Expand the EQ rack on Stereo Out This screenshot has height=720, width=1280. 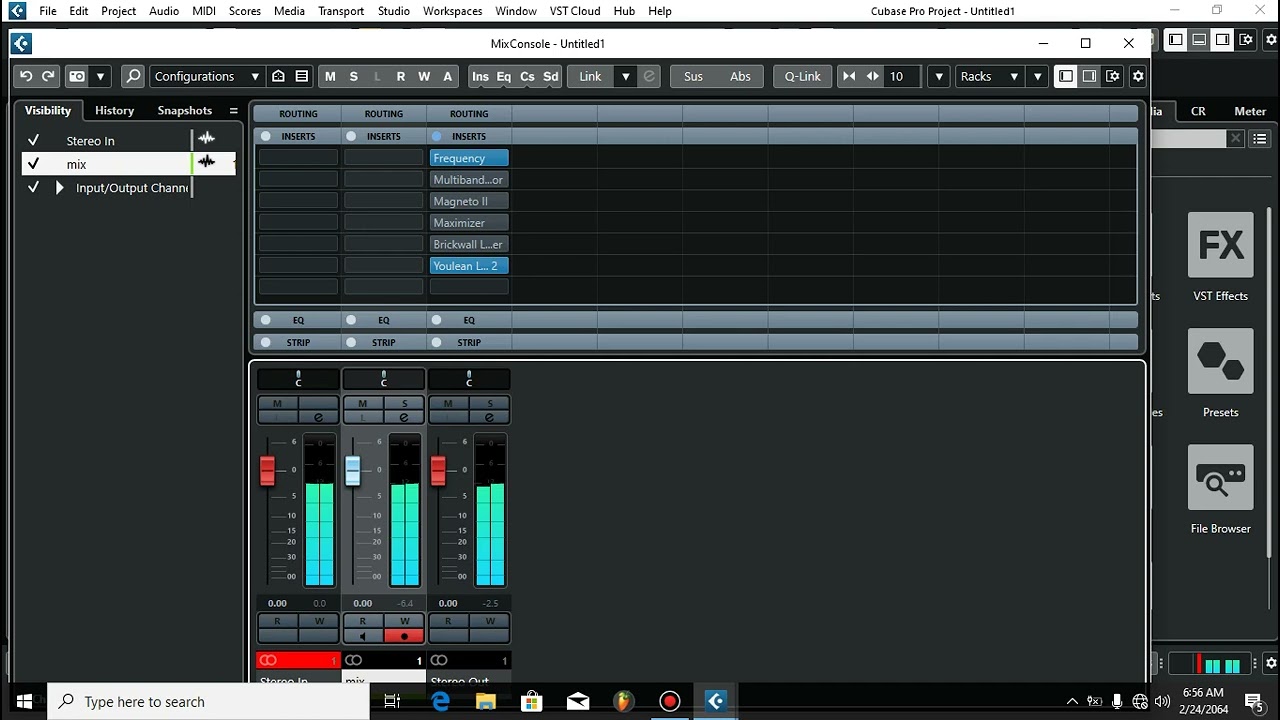coord(469,320)
